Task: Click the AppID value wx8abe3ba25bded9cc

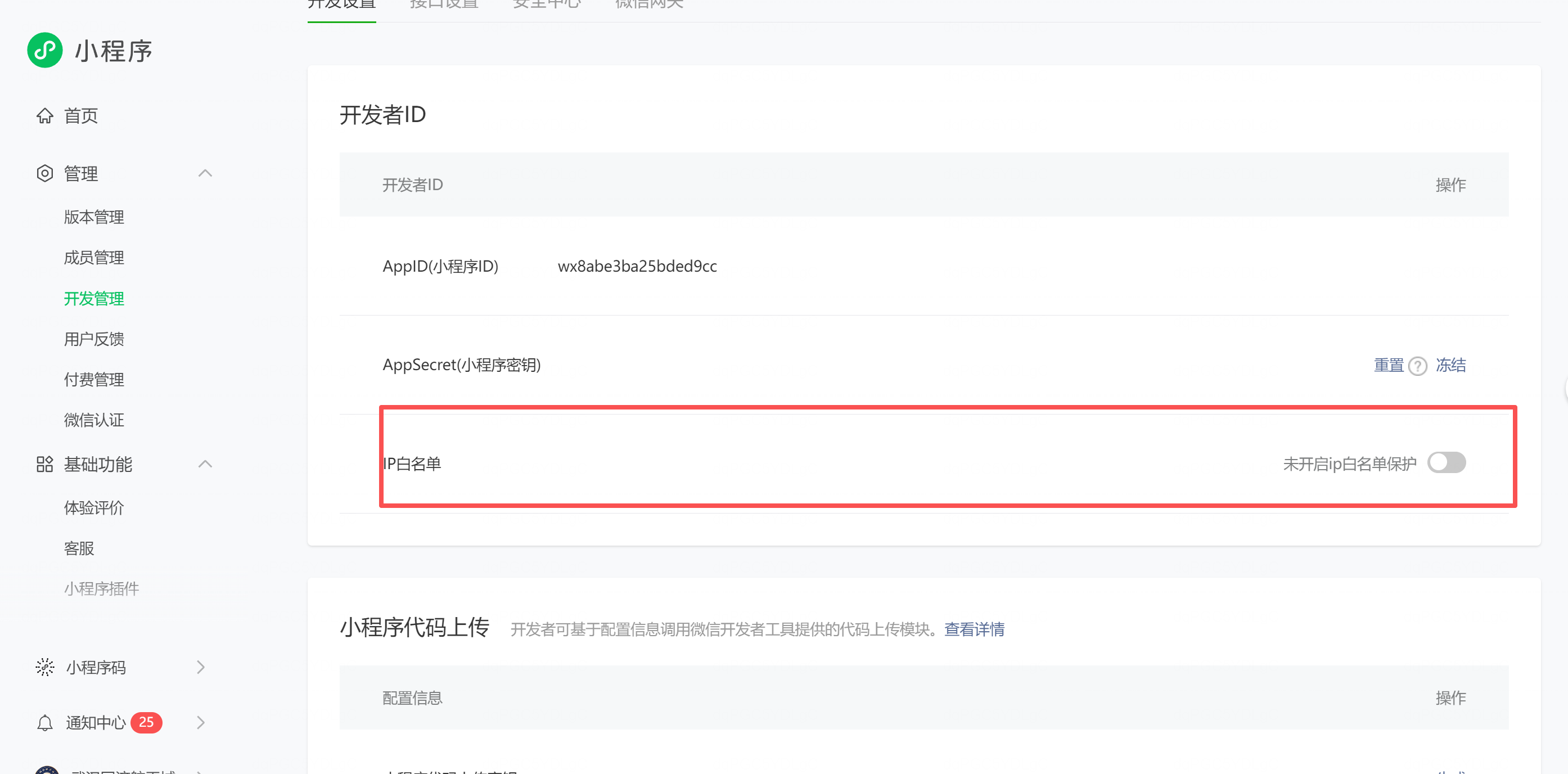Action: click(x=637, y=266)
